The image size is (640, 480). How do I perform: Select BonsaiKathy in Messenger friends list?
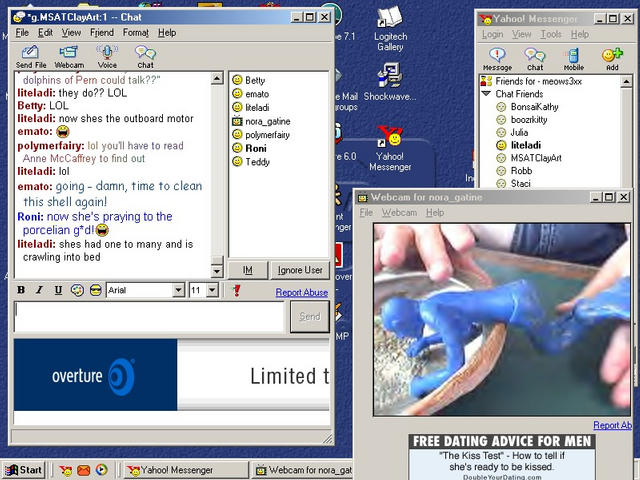click(534, 107)
